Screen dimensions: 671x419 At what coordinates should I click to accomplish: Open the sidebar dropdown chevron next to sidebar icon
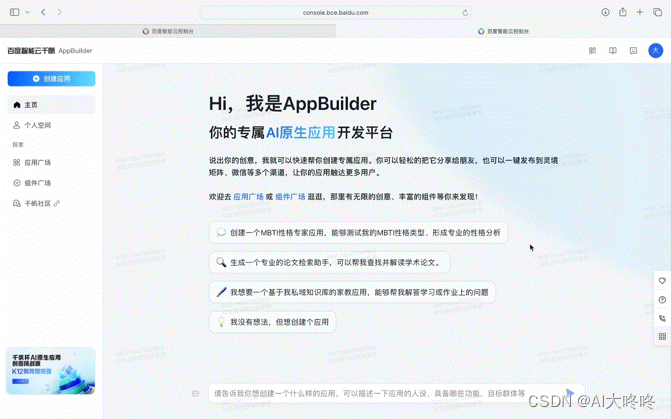(27, 12)
